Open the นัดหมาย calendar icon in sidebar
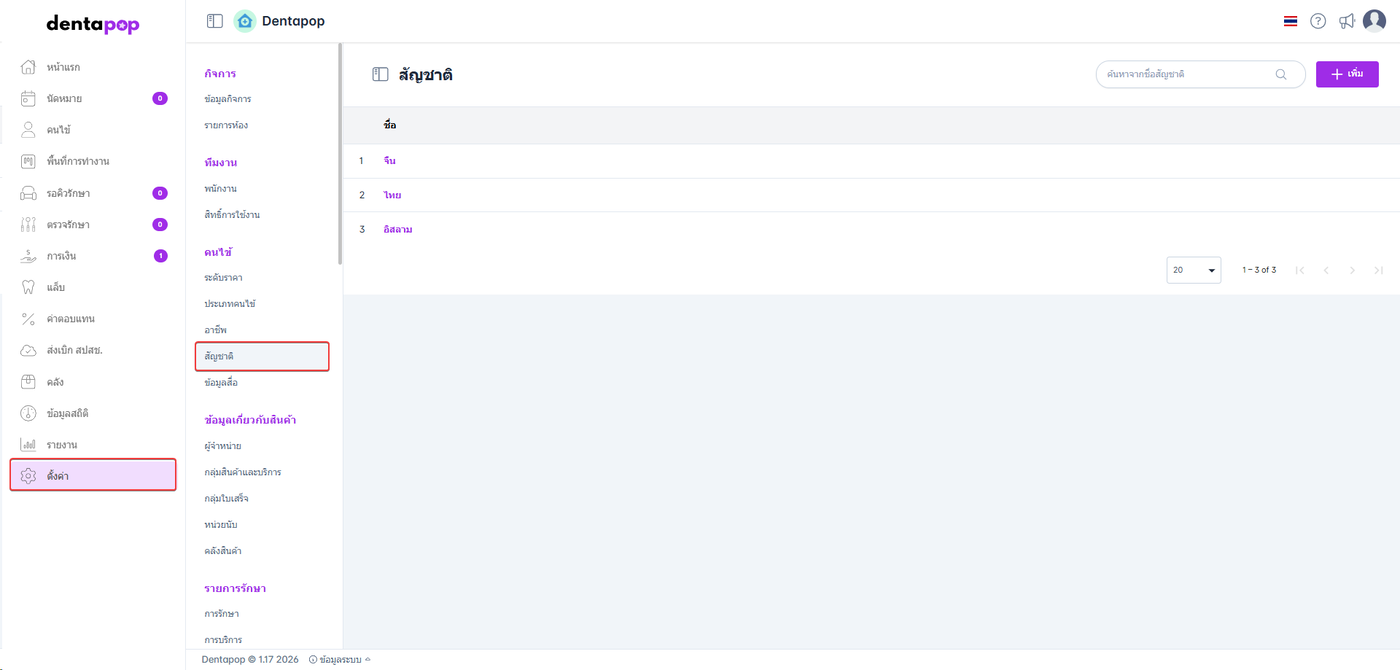Screen dimensions: 1400x670 [x=29, y=98]
